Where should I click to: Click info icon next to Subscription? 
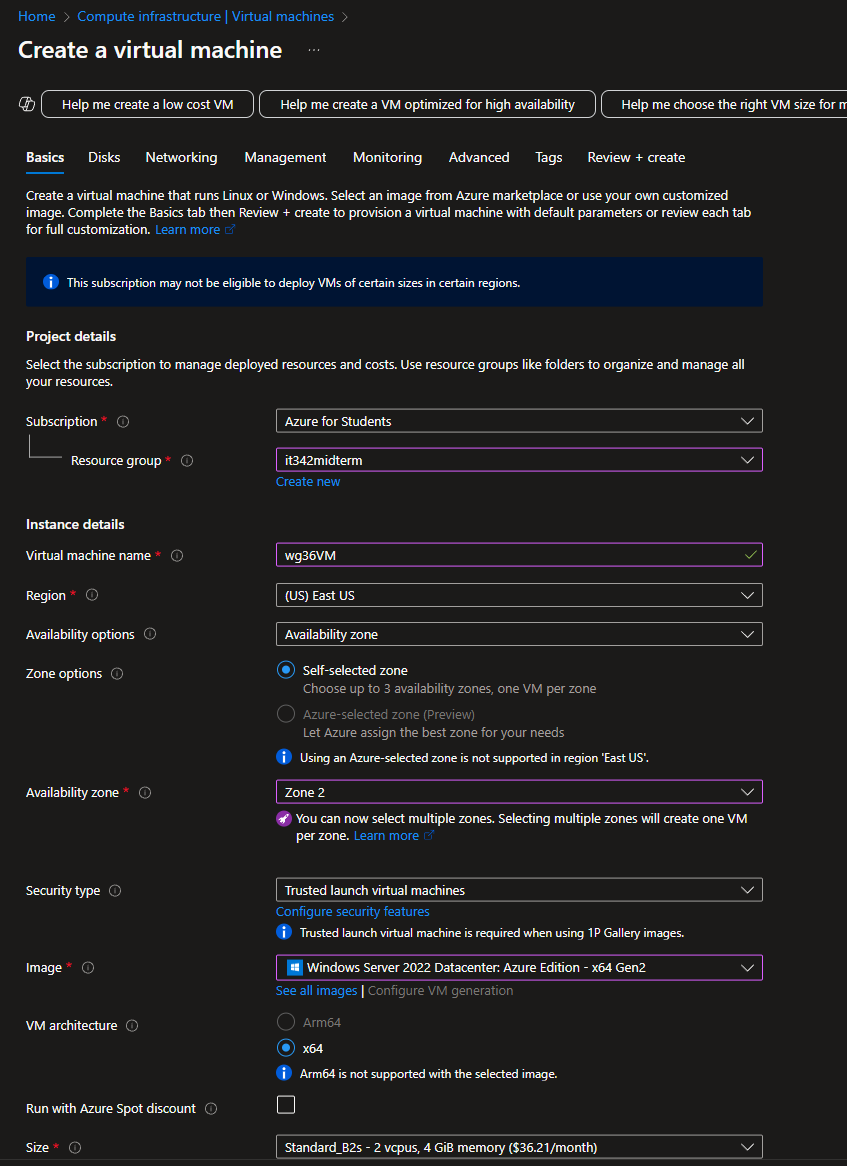123,422
